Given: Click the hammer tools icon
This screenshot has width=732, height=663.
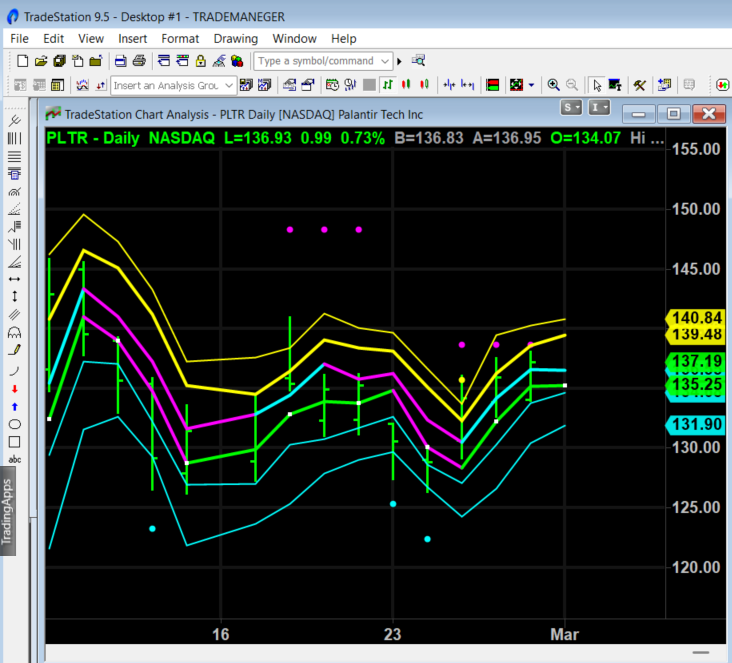Looking at the screenshot, I should coord(640,85).
